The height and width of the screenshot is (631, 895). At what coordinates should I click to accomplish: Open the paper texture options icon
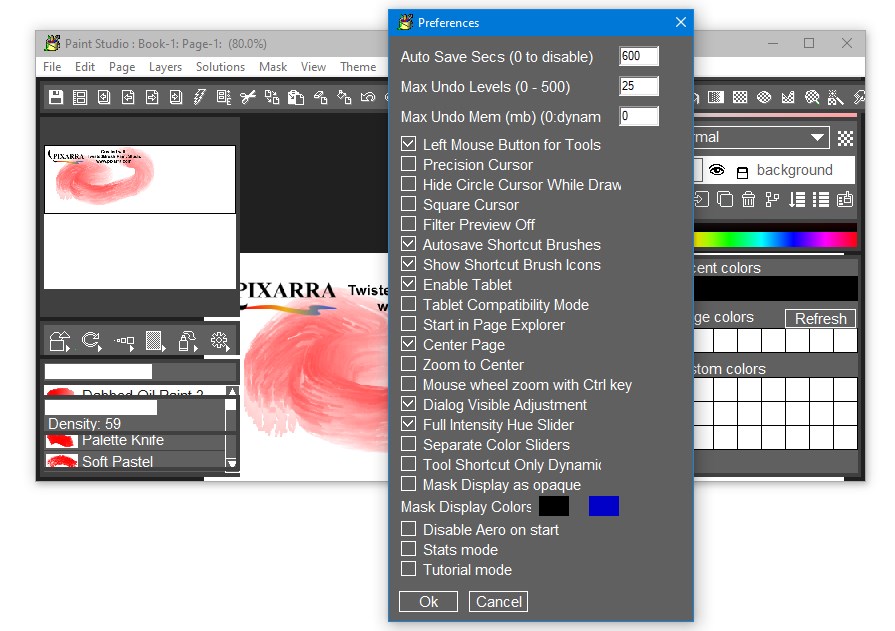point(155,341)
